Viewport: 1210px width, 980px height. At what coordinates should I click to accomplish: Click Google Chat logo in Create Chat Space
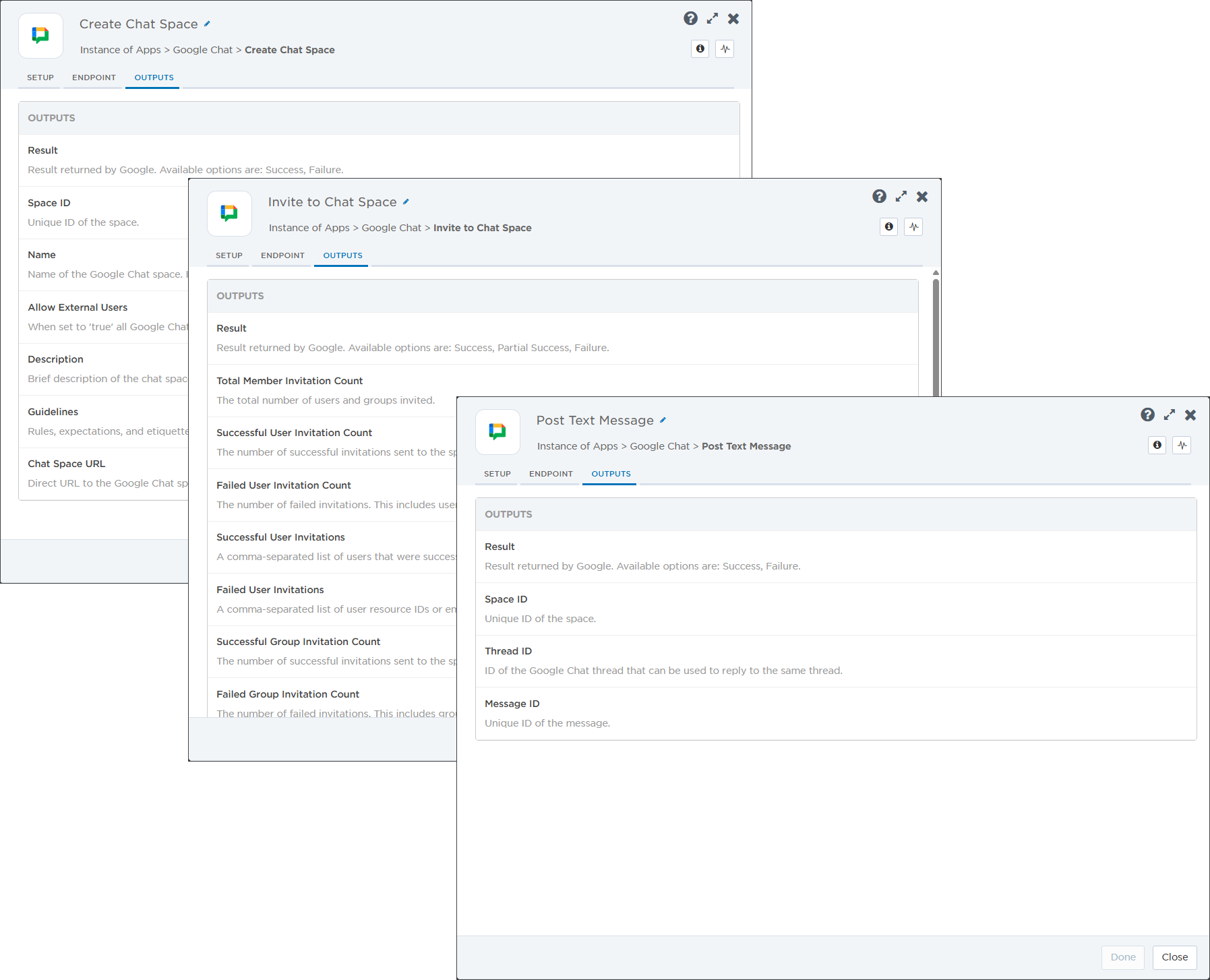click(x=40, y=36)
